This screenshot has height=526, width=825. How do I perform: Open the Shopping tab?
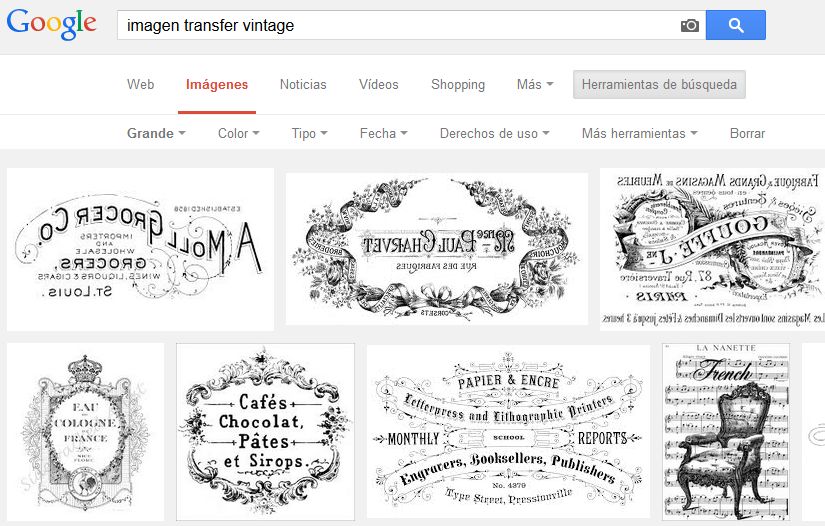click(458, 84)
